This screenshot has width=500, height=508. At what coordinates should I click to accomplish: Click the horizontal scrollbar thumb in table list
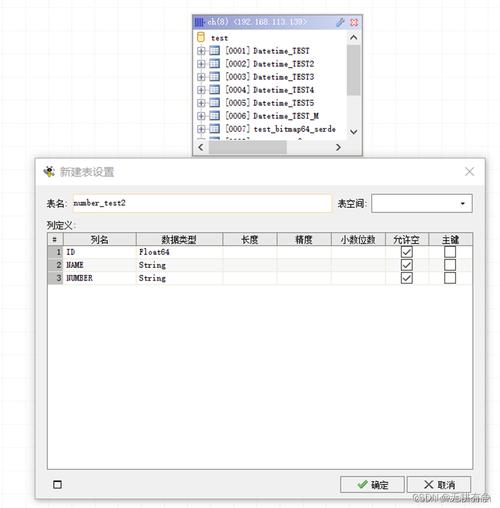pyautogui.click(x=248, y=147)
